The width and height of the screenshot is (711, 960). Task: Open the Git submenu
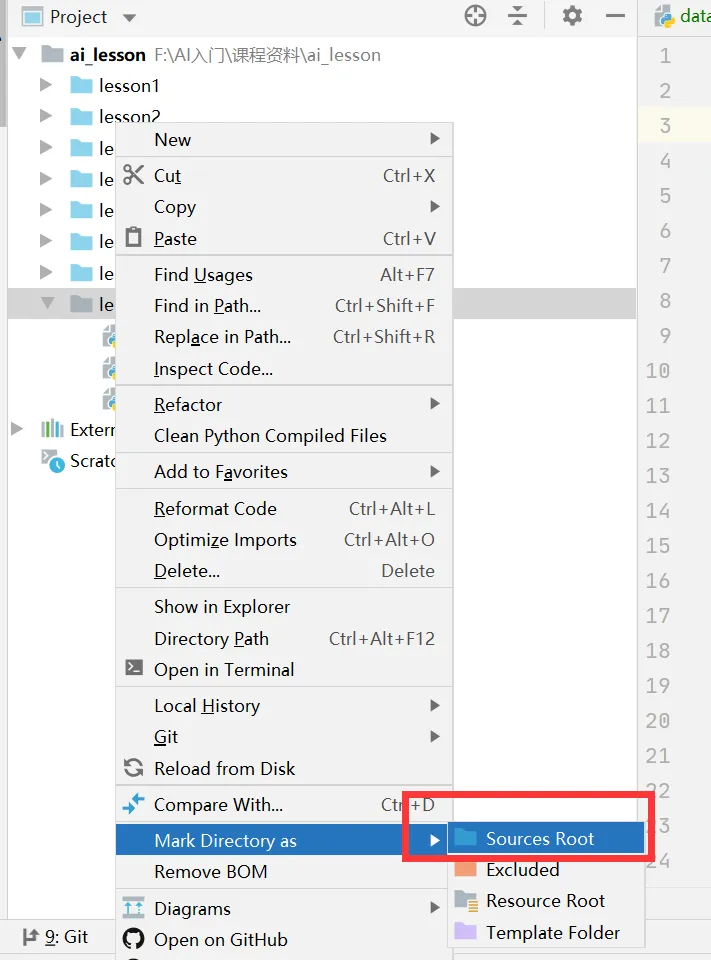pos(284,737)
